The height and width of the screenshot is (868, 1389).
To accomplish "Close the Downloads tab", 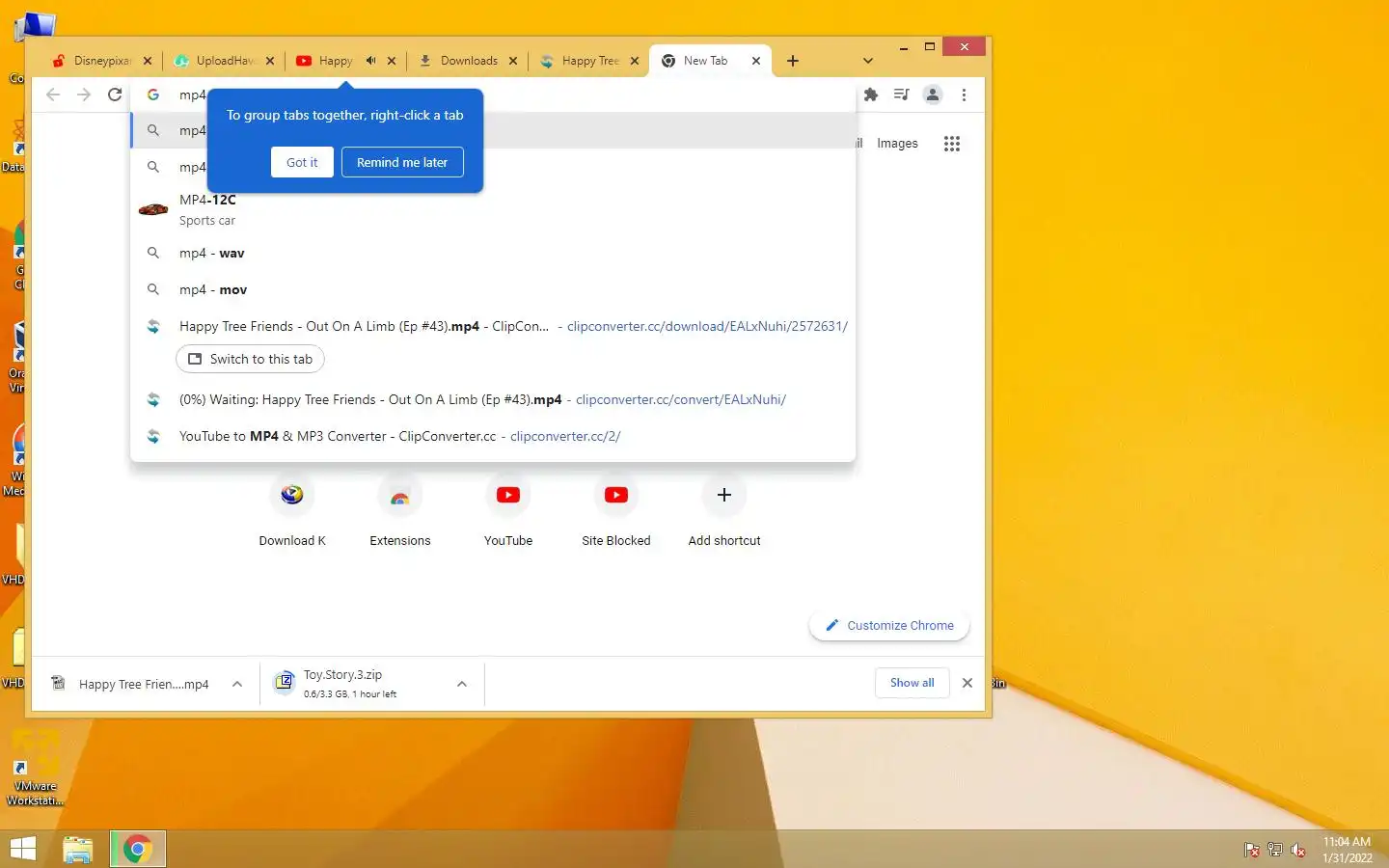I will [513, 61].
